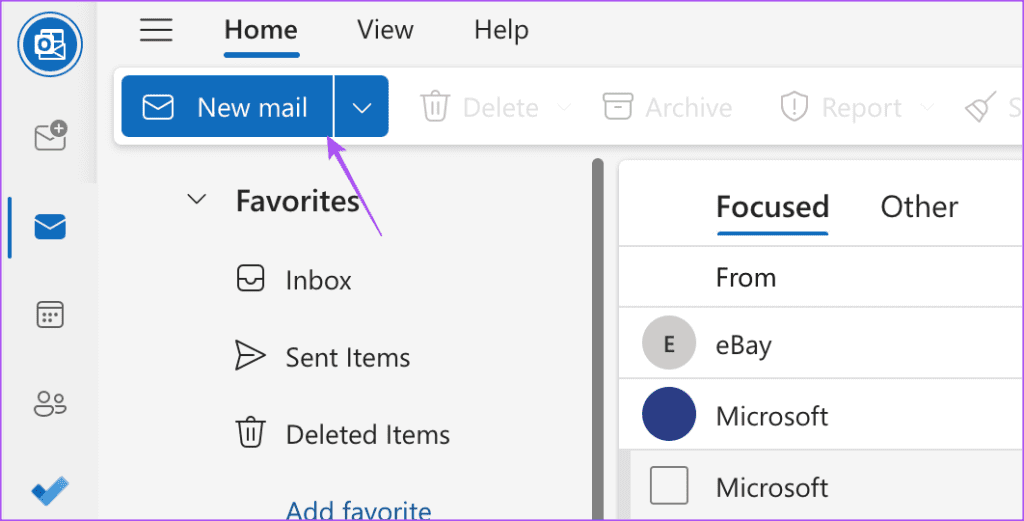Click the Delete trash toolbar button
The image size is (1024, 521).
480,107
